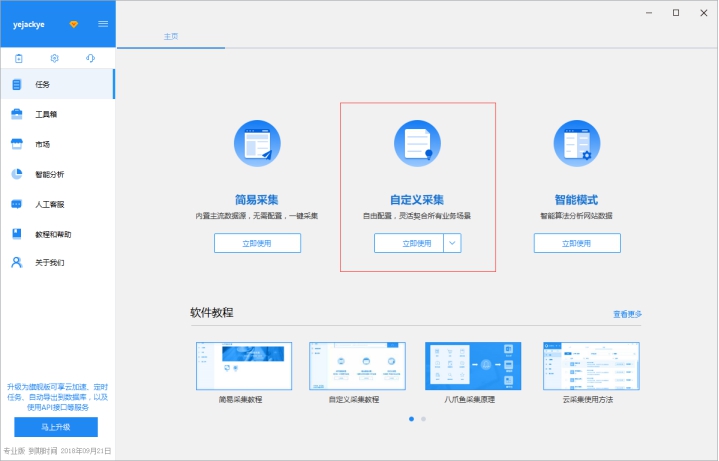Expand dropdown arrow next to 自定义采集 立即使用

[x=452, y=243]
